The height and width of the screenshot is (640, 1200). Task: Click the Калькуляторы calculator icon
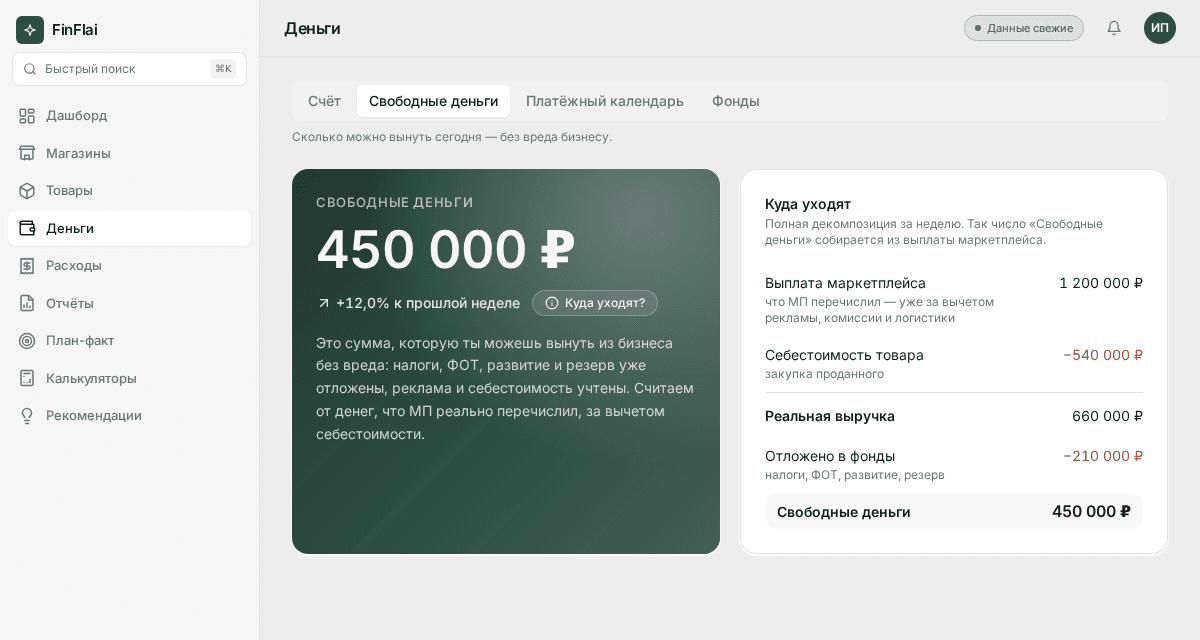(27, 378)
